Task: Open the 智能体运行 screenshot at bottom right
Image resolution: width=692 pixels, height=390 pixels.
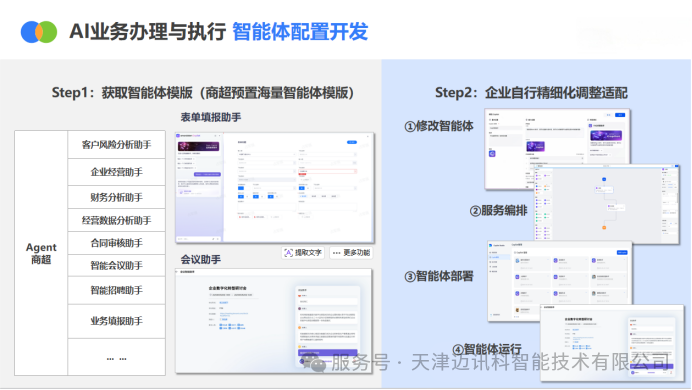Action: pos(613,343)
